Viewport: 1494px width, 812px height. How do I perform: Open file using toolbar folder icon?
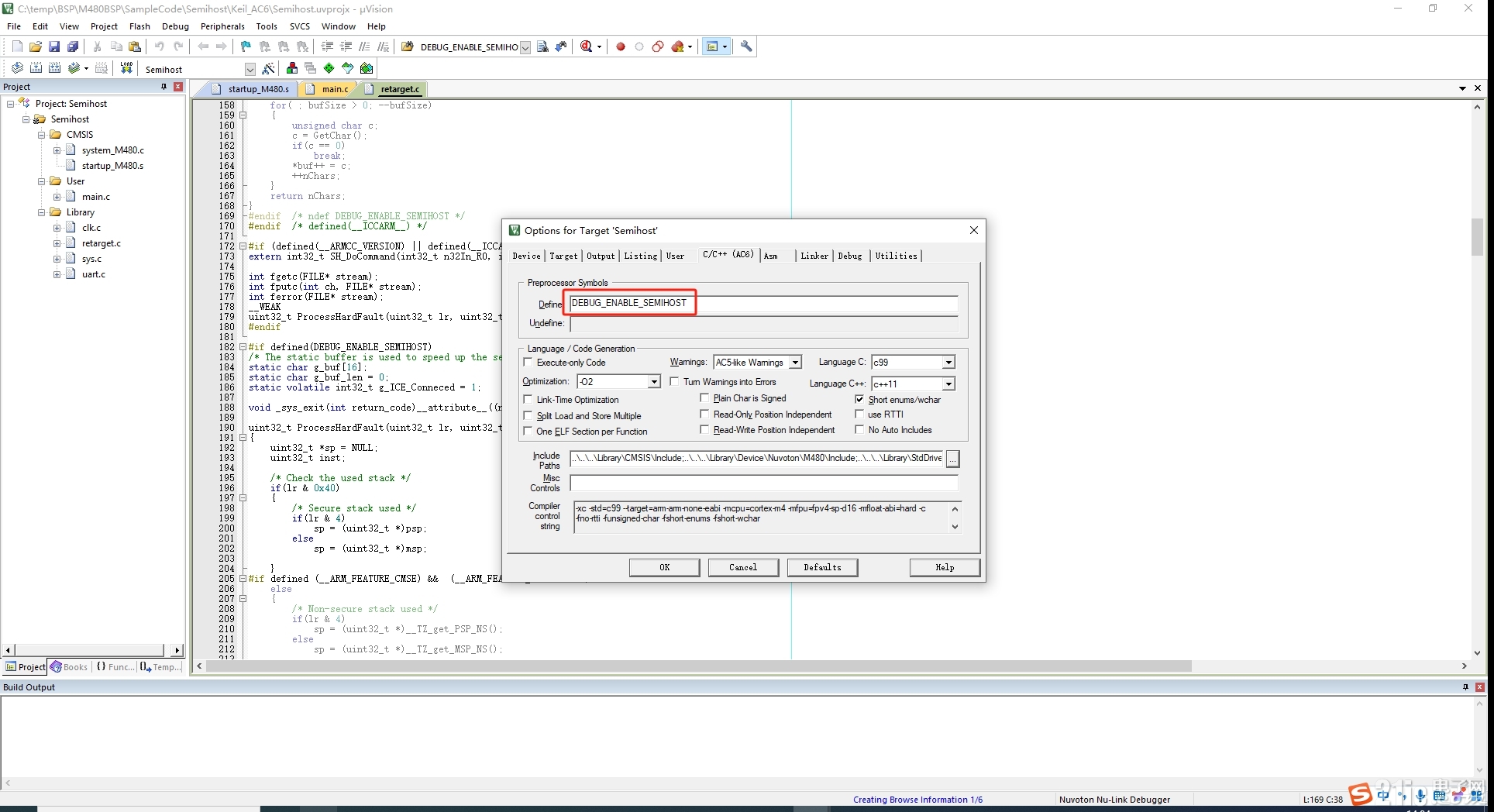(x=36, y=46)
